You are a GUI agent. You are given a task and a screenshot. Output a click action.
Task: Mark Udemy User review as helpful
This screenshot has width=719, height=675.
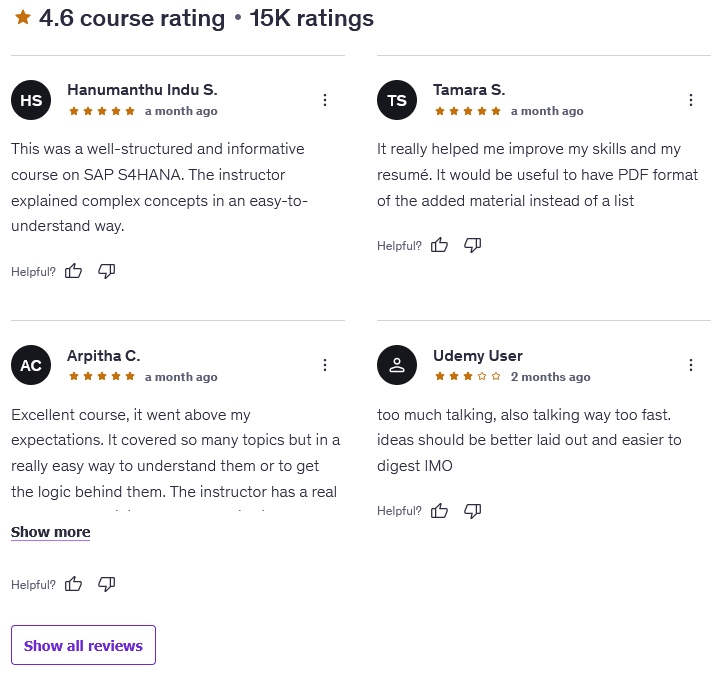[439, 511]
